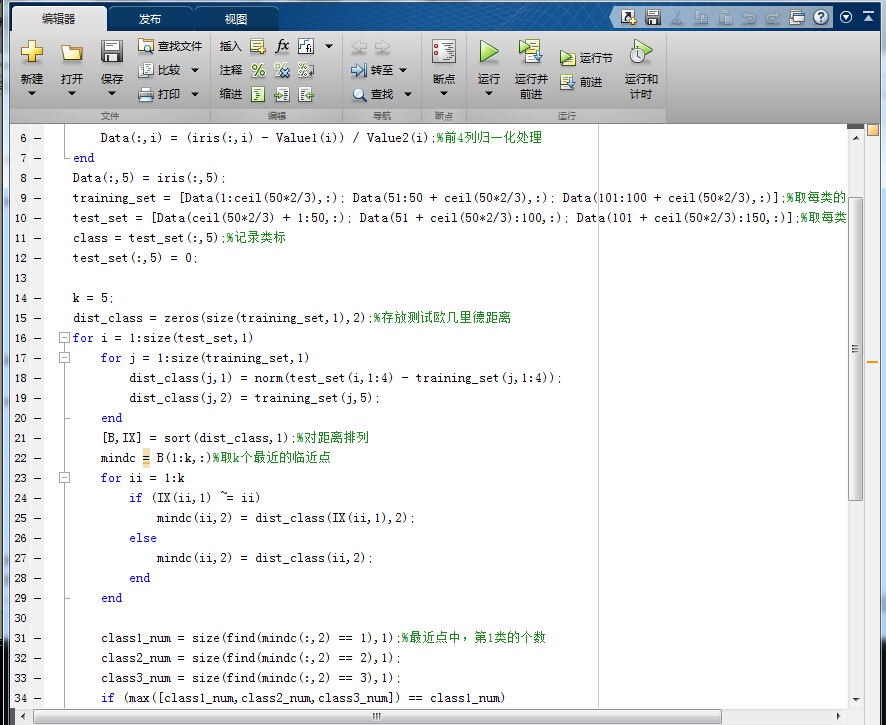
Task: Click the uncomment icon with blue X
Action: [282, 70]
